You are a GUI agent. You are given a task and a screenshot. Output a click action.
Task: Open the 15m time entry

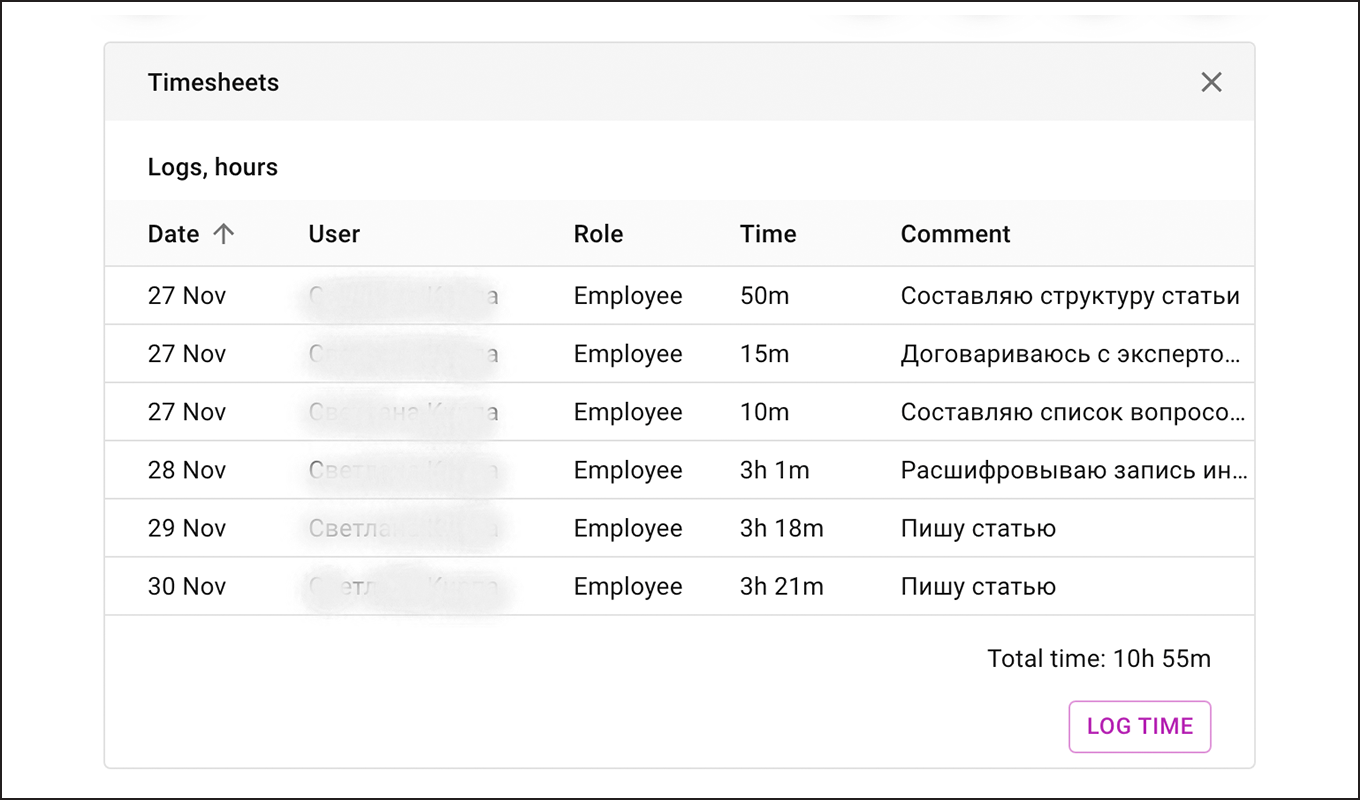click(x=765, y=354)
